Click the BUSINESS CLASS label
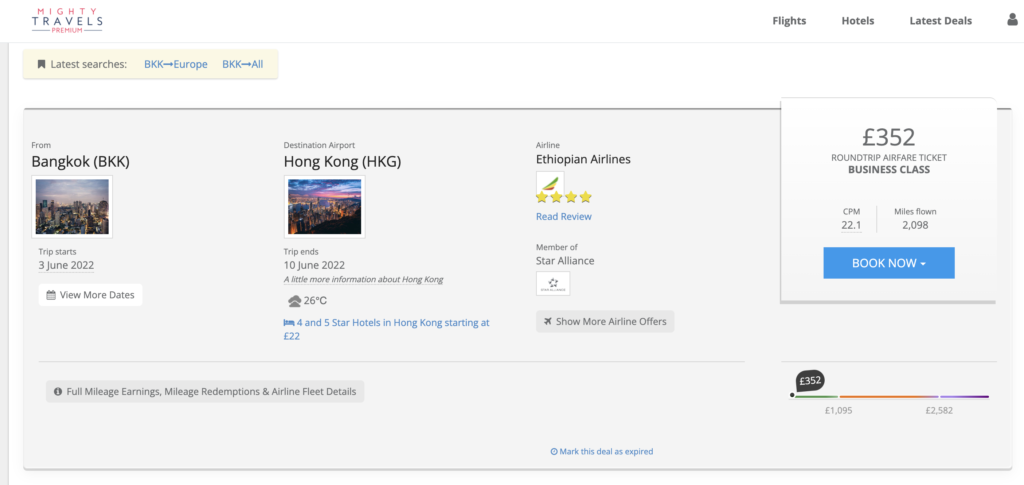 (889, 170)
